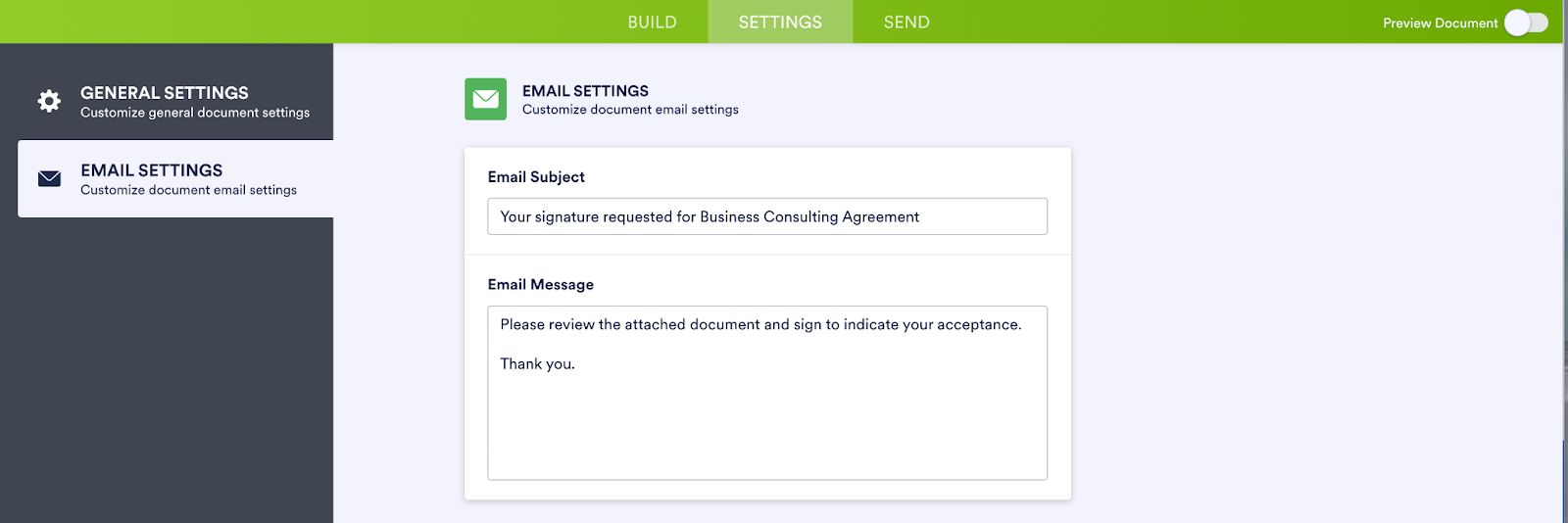This screenshot has height=523, width=1568.
Task: Go to the SEND tab
Action: (906, 22)
